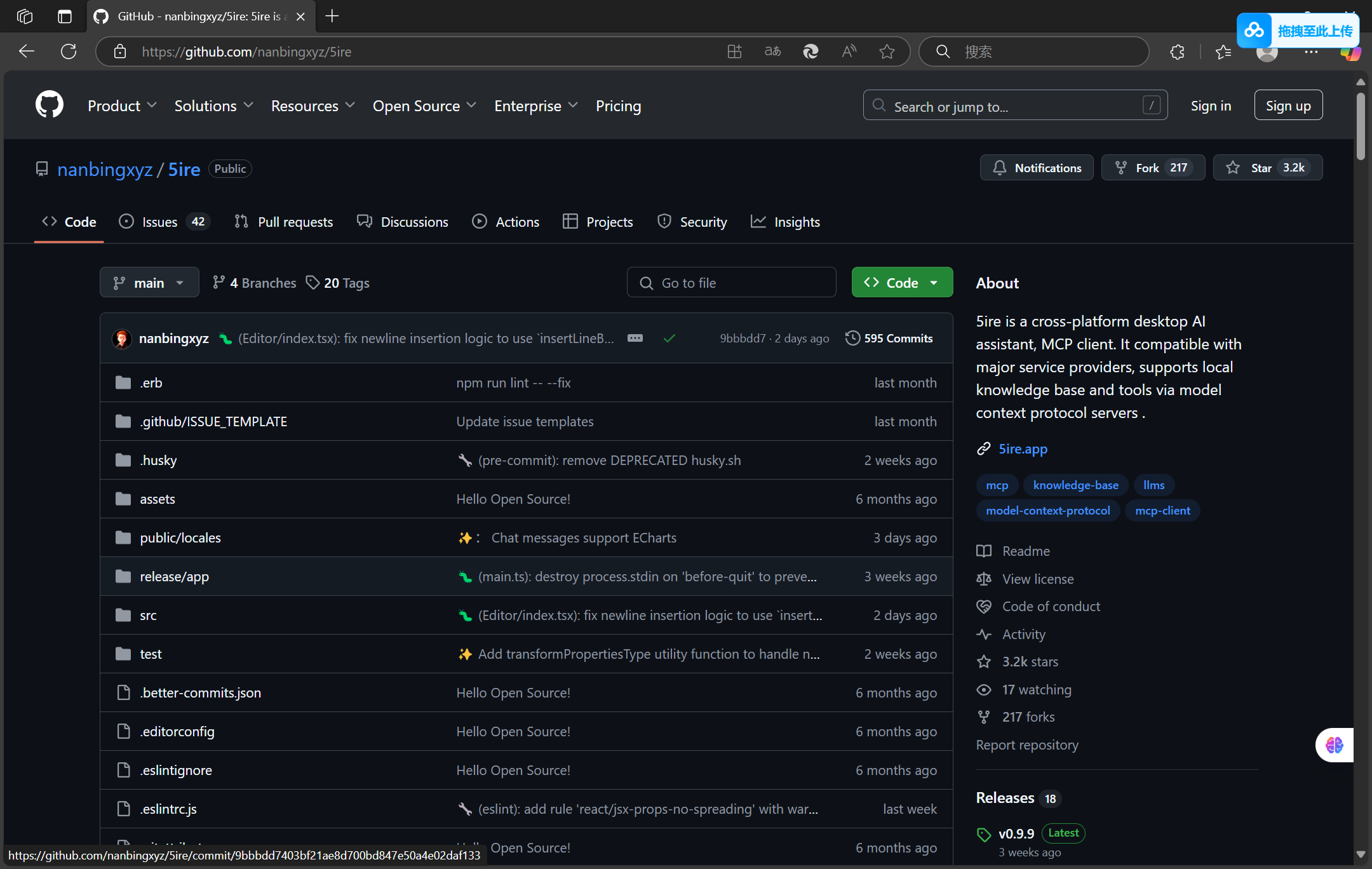1372x869 pixels.
Task: Star the 5ire repository
Action: pos(1252,168)
